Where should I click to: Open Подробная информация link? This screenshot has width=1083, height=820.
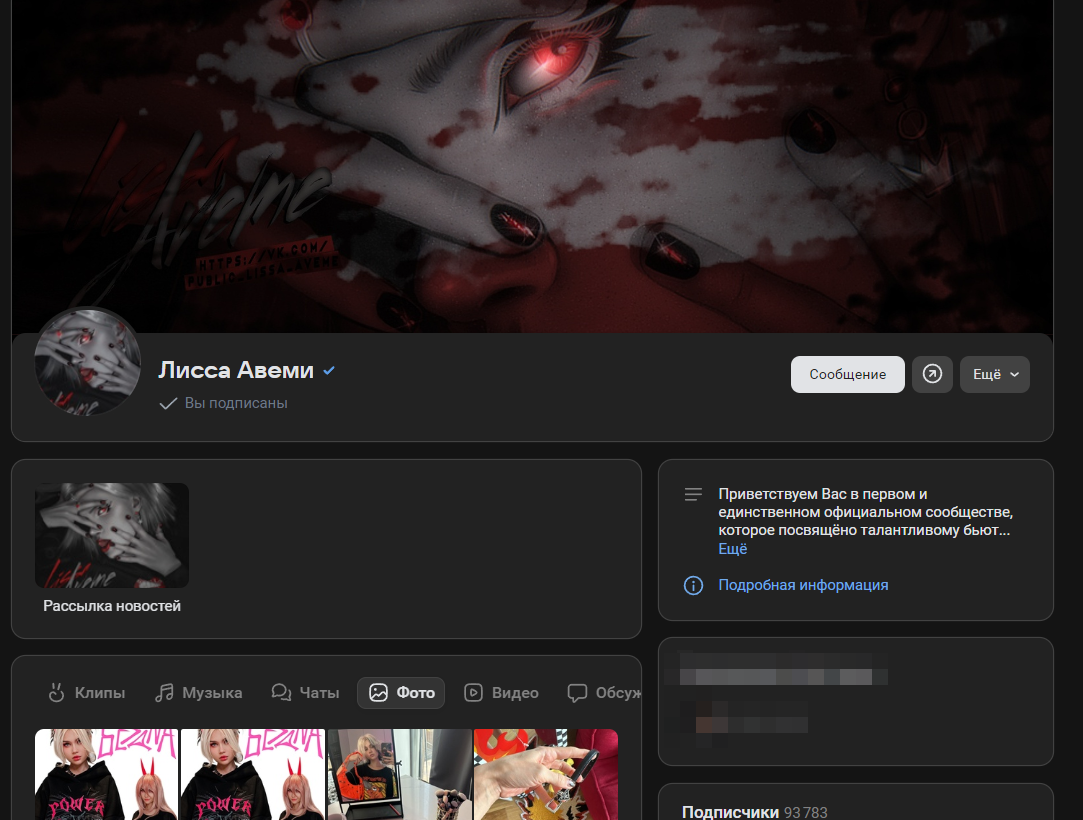tap(803, 585)
